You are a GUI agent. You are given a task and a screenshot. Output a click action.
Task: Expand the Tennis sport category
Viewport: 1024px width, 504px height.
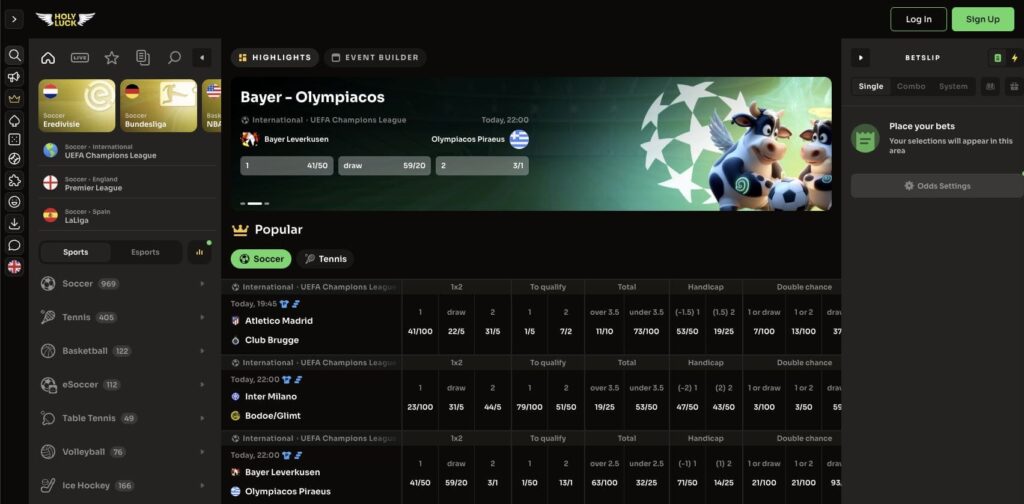point(124,317)
